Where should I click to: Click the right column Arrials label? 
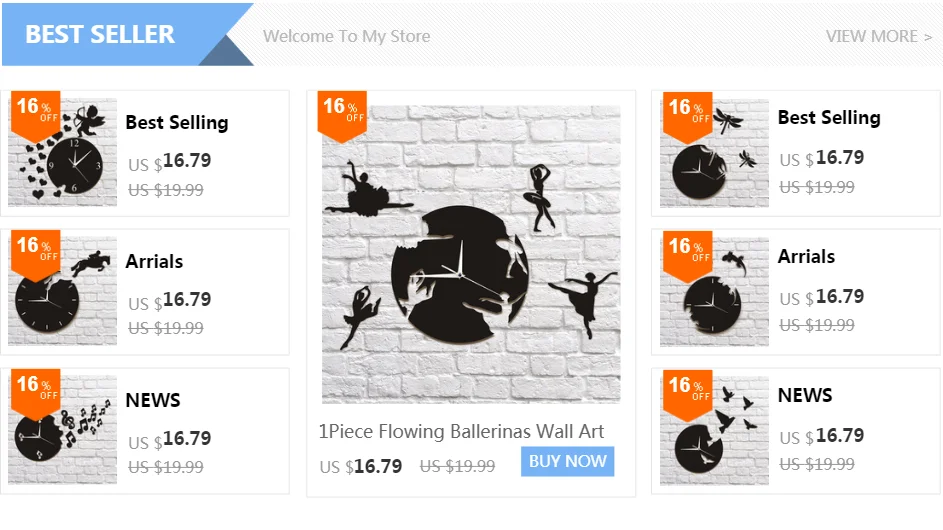806,257
